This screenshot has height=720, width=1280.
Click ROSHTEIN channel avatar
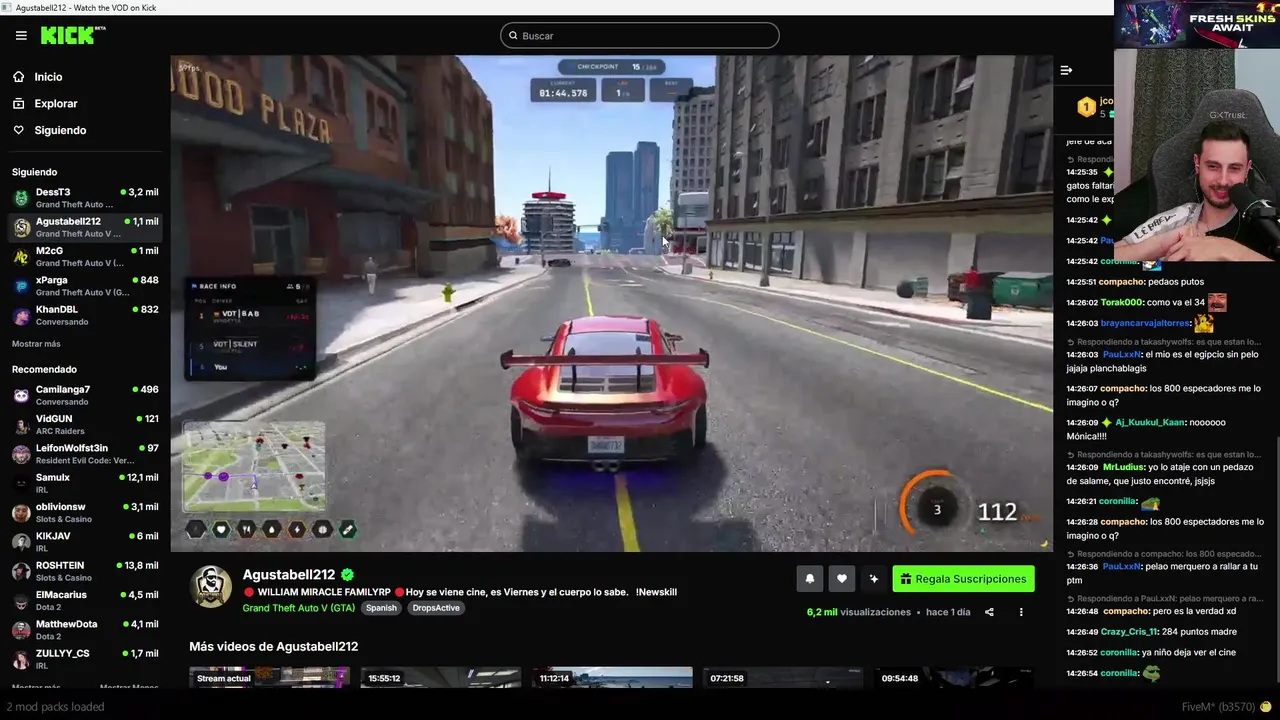21,571
